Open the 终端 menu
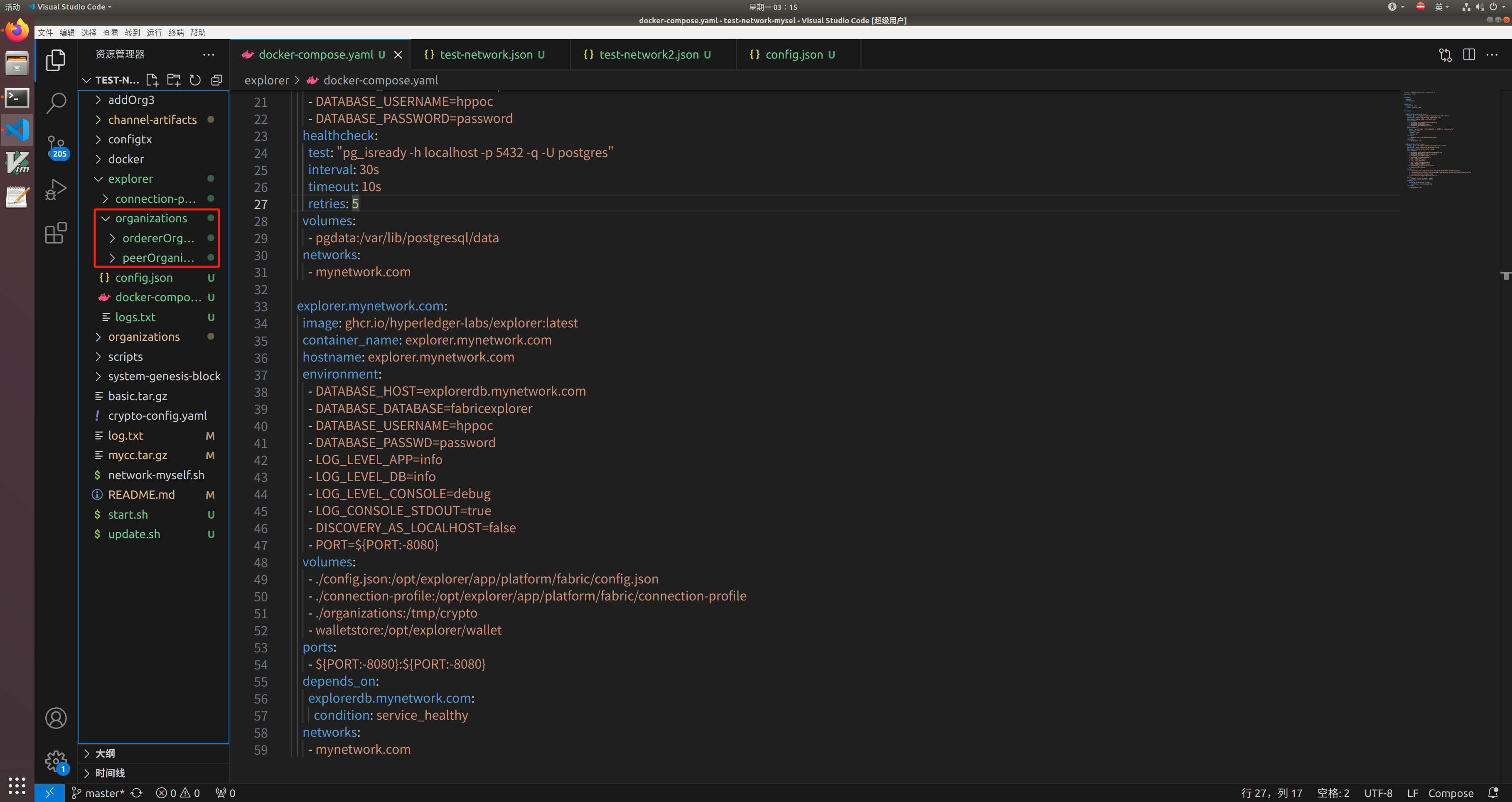 point(176,32)
